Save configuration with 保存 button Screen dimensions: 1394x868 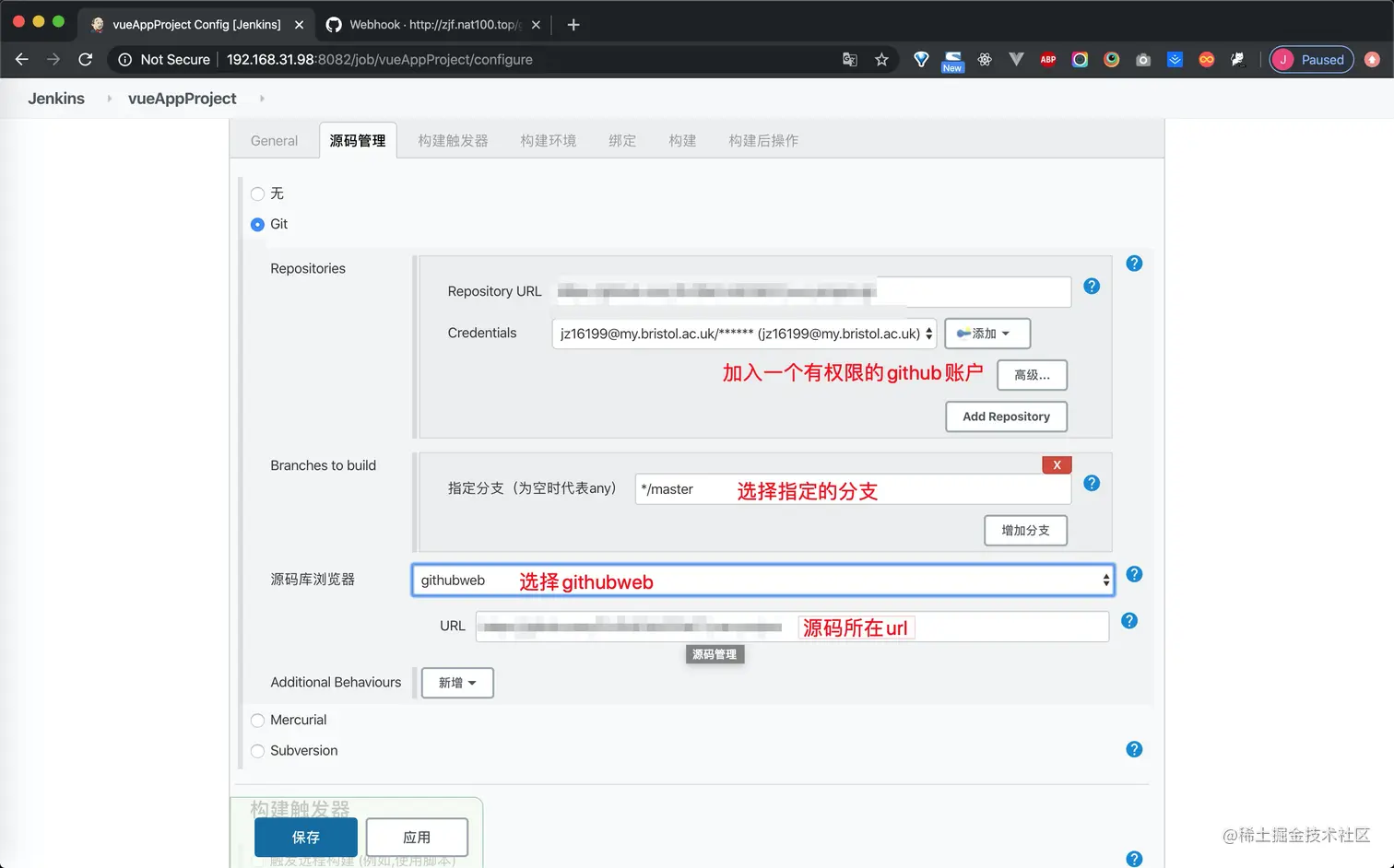pyautogui.click(x=306, y=838)
